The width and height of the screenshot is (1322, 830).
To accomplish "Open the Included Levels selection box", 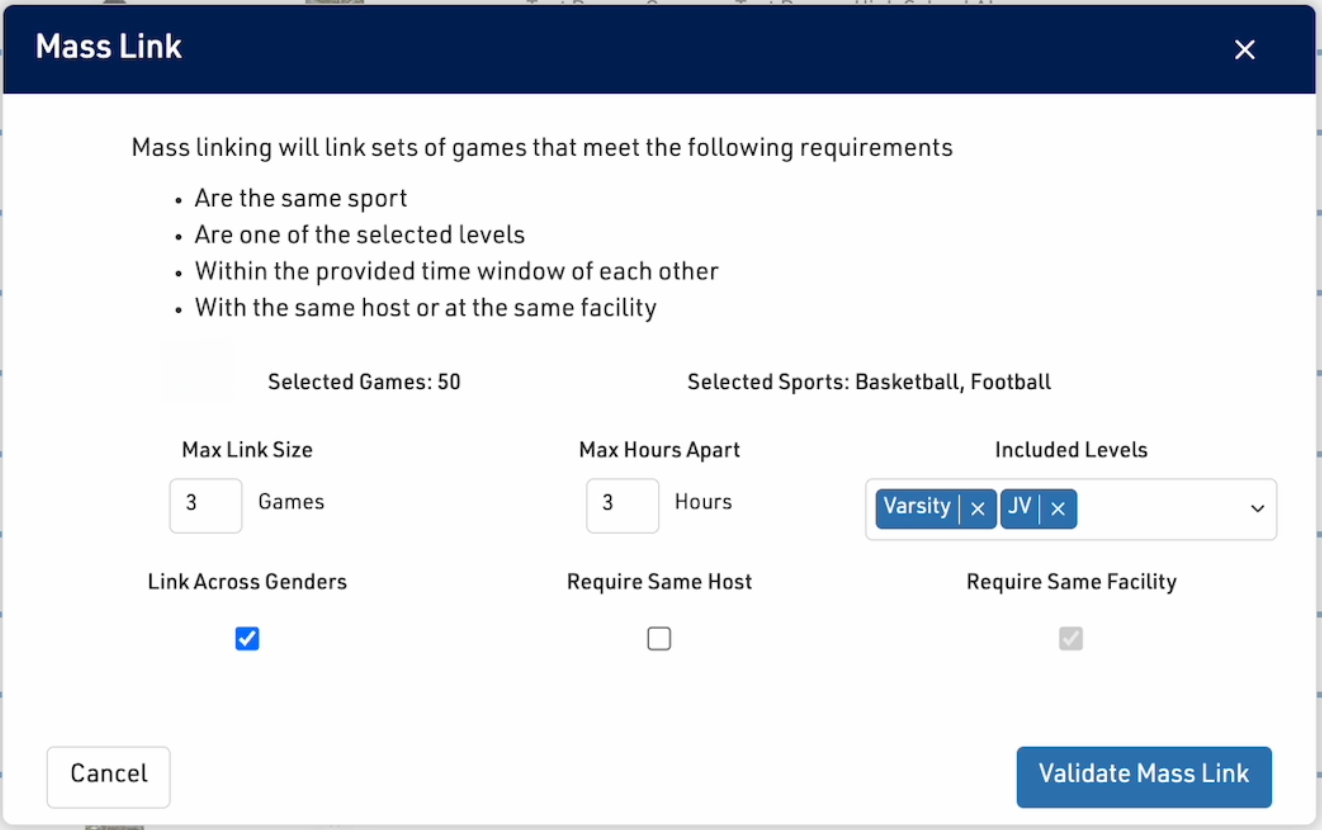I will pos(1160,509).
